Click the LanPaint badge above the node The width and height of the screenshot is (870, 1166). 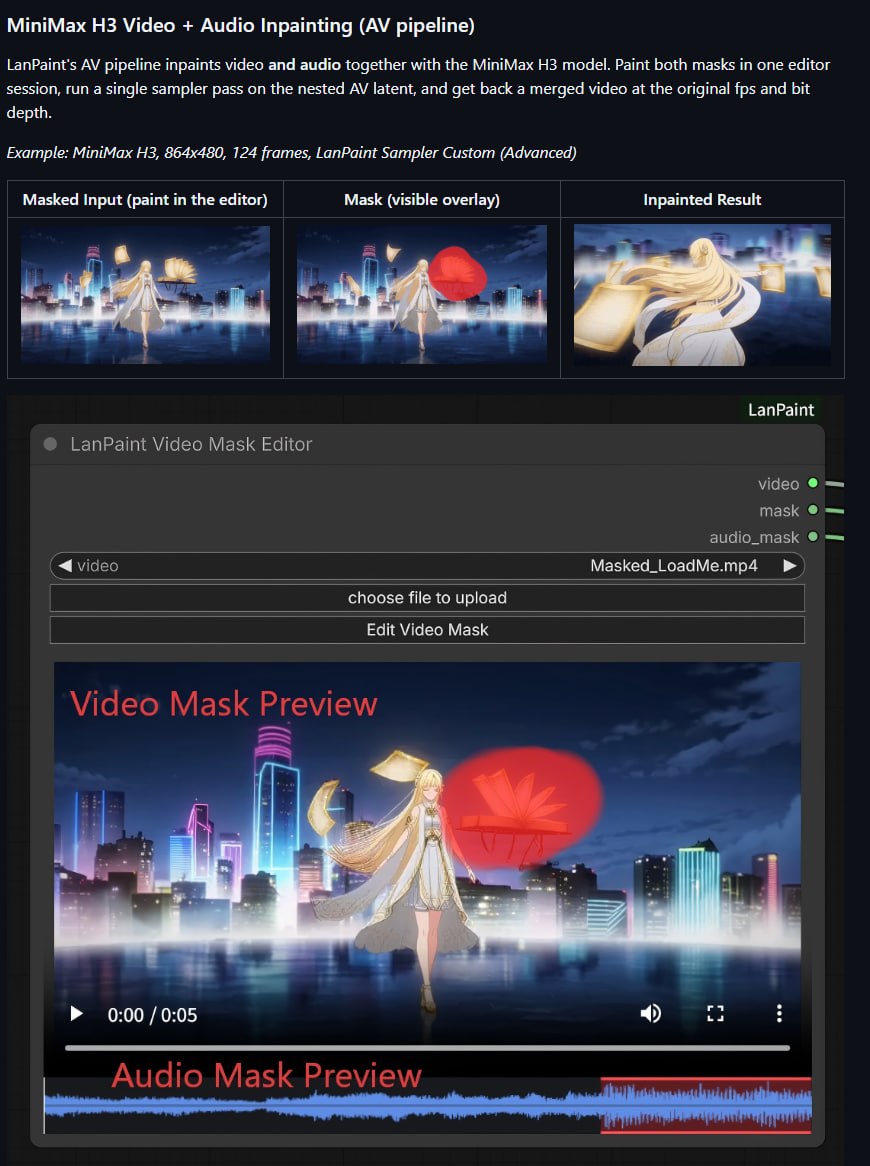tap(781, 410)
